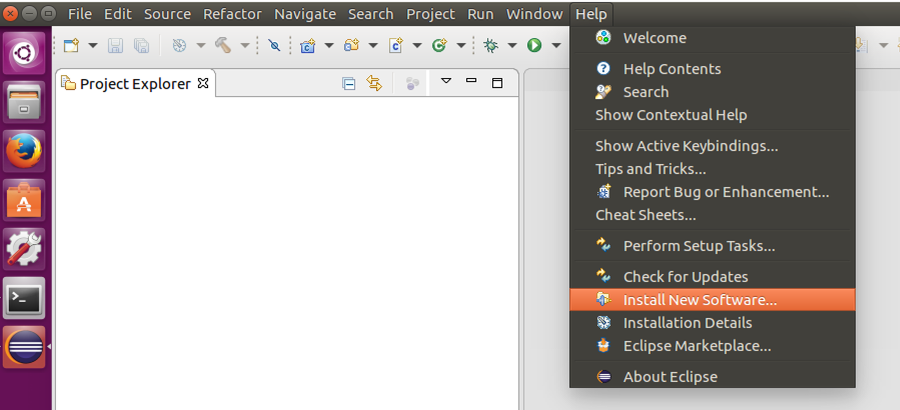Choose Report Bug or Enhancement...
900x410 pixels.
tap(712, 192)
